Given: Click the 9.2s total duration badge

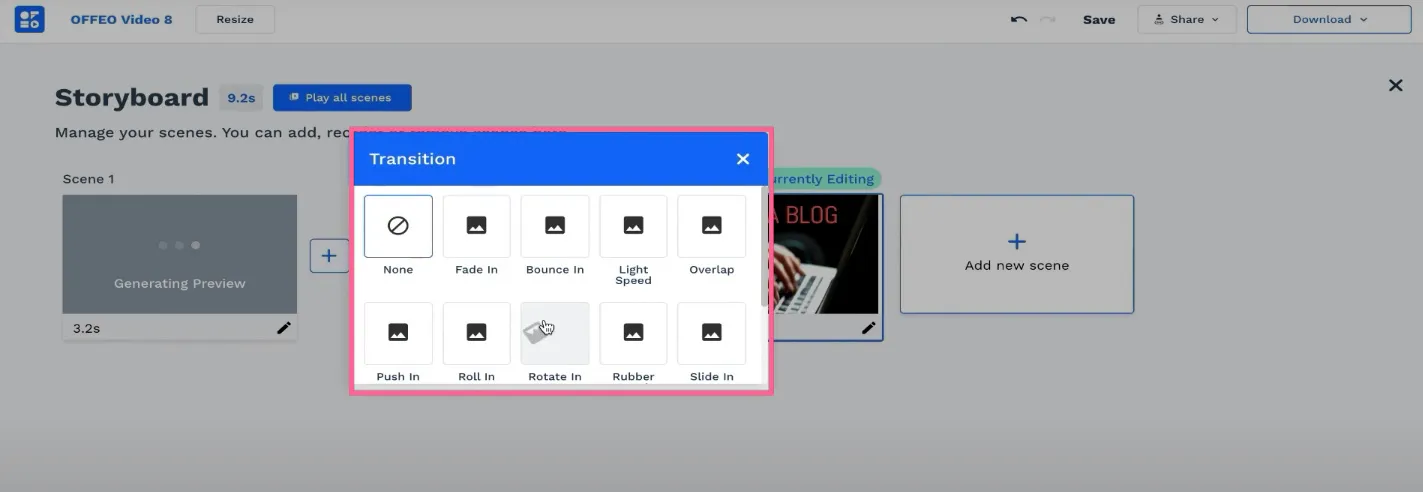Looking at the screenshot, I should pyautogui.click(x=241, y=97).
